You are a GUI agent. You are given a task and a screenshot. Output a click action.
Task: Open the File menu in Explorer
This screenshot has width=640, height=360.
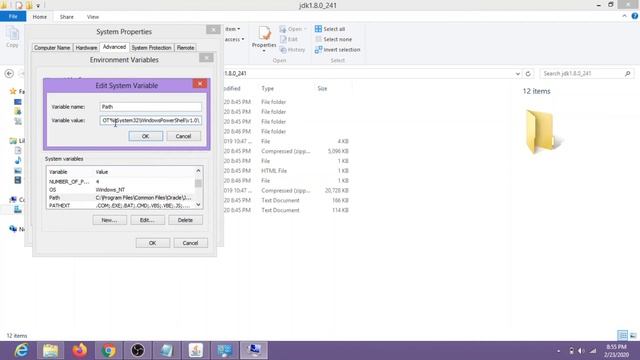(13, 17)
